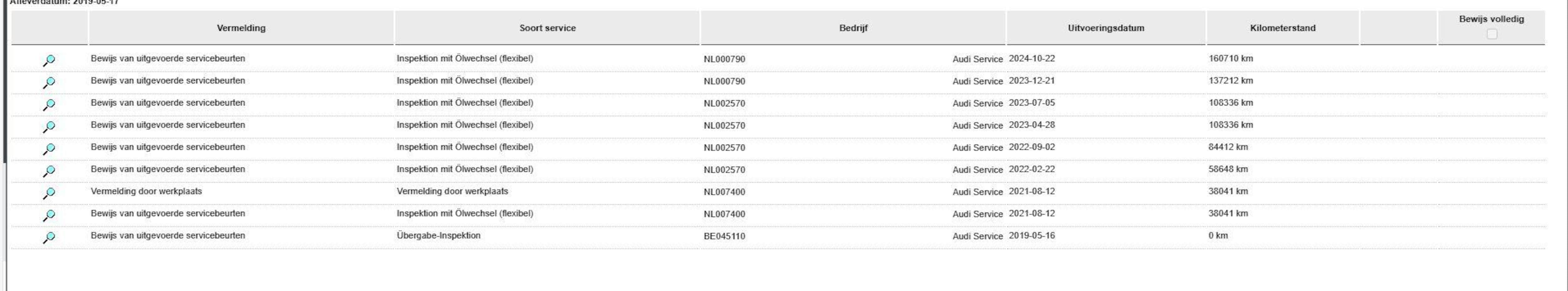View the Übergabe-Inspektion record via magnifier icon
This screenshot has width=1568, height=291.
(x=49, y=237)
